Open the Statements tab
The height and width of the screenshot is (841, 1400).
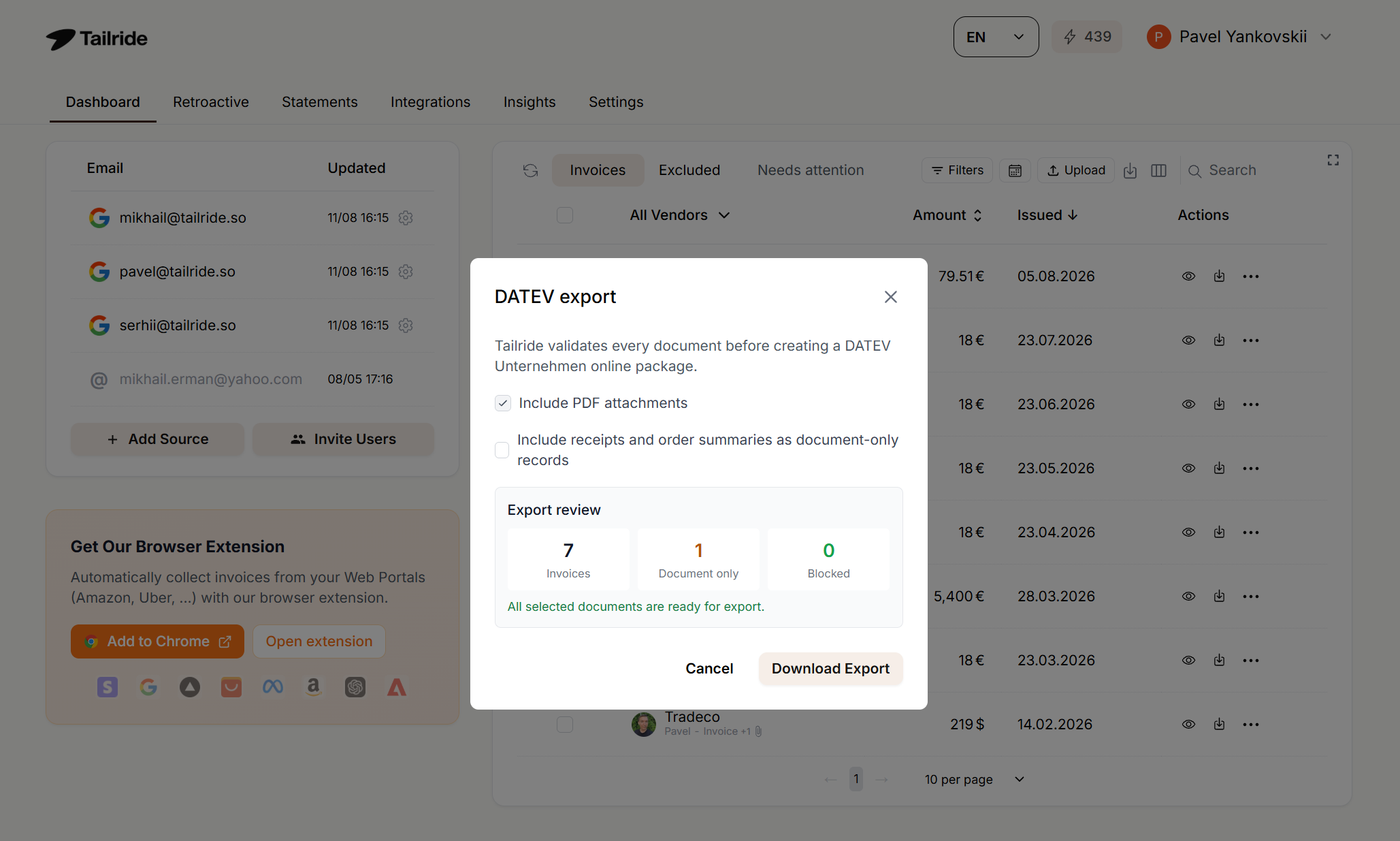(320, 102)
